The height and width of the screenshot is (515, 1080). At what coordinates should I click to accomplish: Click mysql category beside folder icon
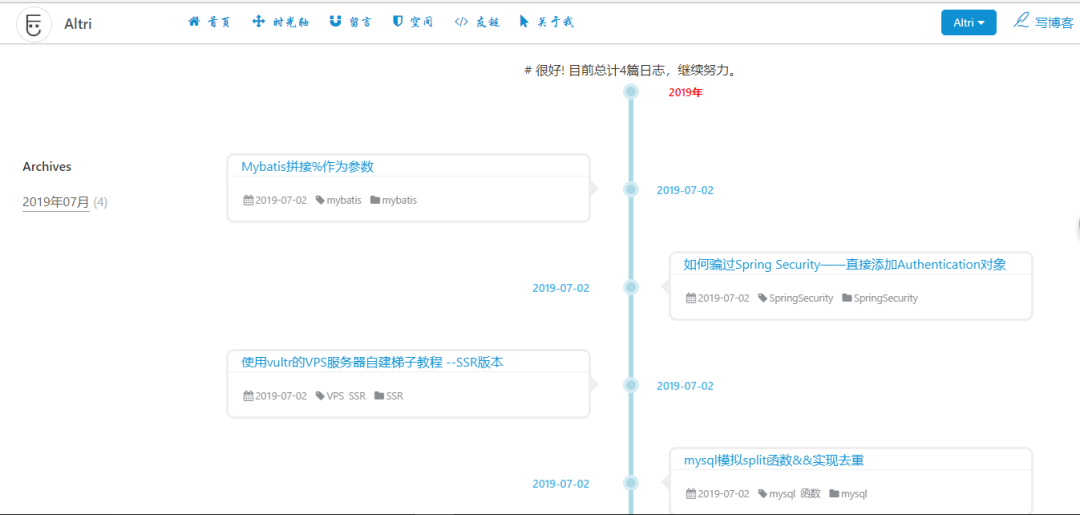pyautogui.click(x=854, y=494)
